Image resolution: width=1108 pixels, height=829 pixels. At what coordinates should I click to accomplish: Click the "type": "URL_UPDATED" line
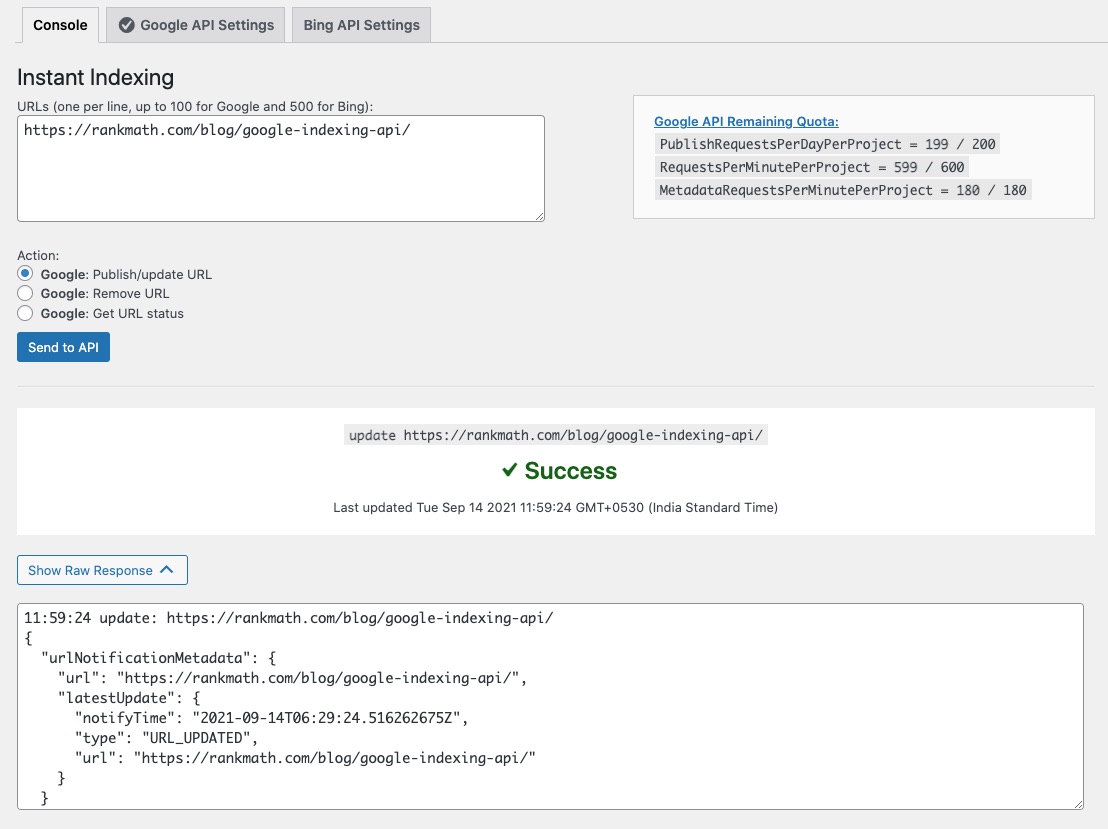(167, 738)
